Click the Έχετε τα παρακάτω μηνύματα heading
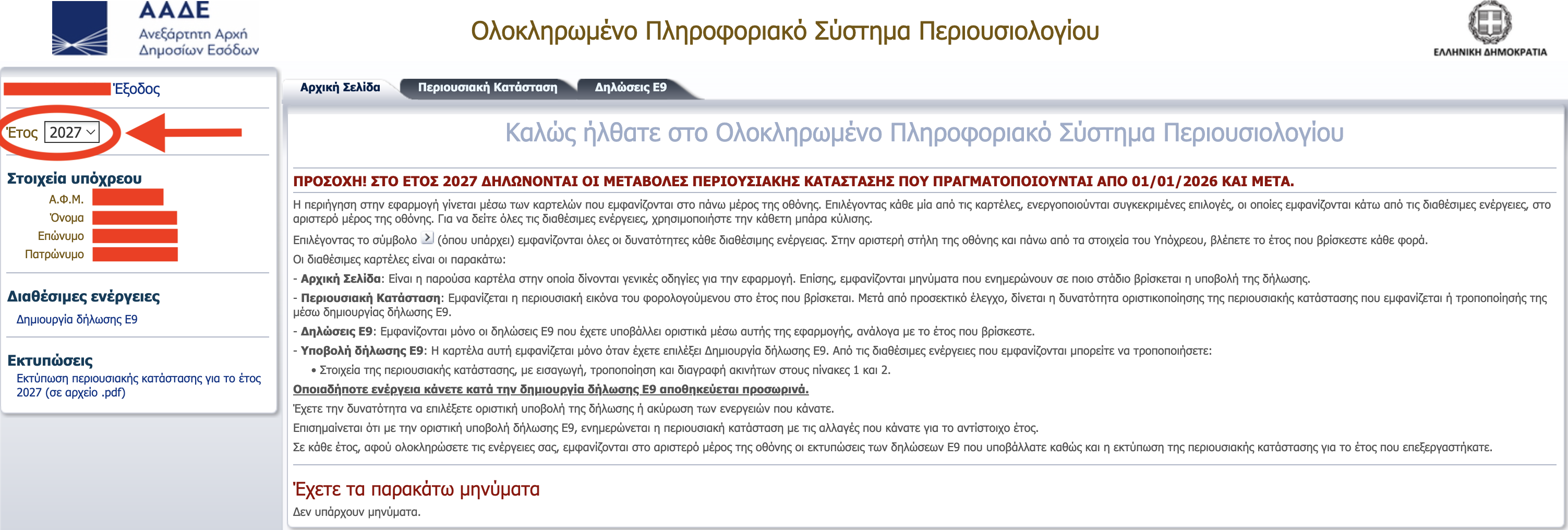The width and height of the screenshot is (1568, 530). point(416,489)
